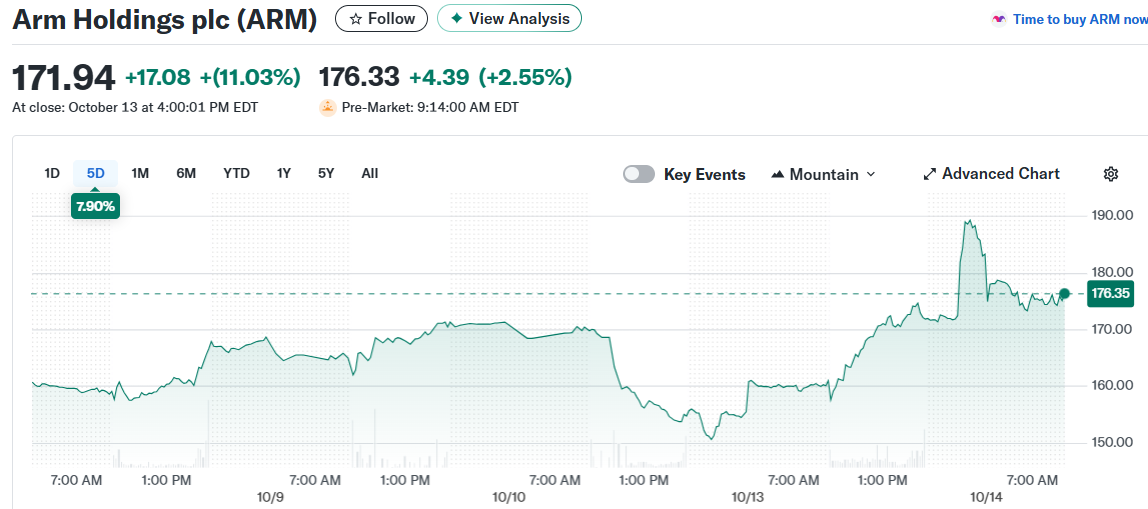Expand the Mountain chart type dropdown chevron
The width and height of the screenshot is (1148, 509).
[x=870, y=174]
